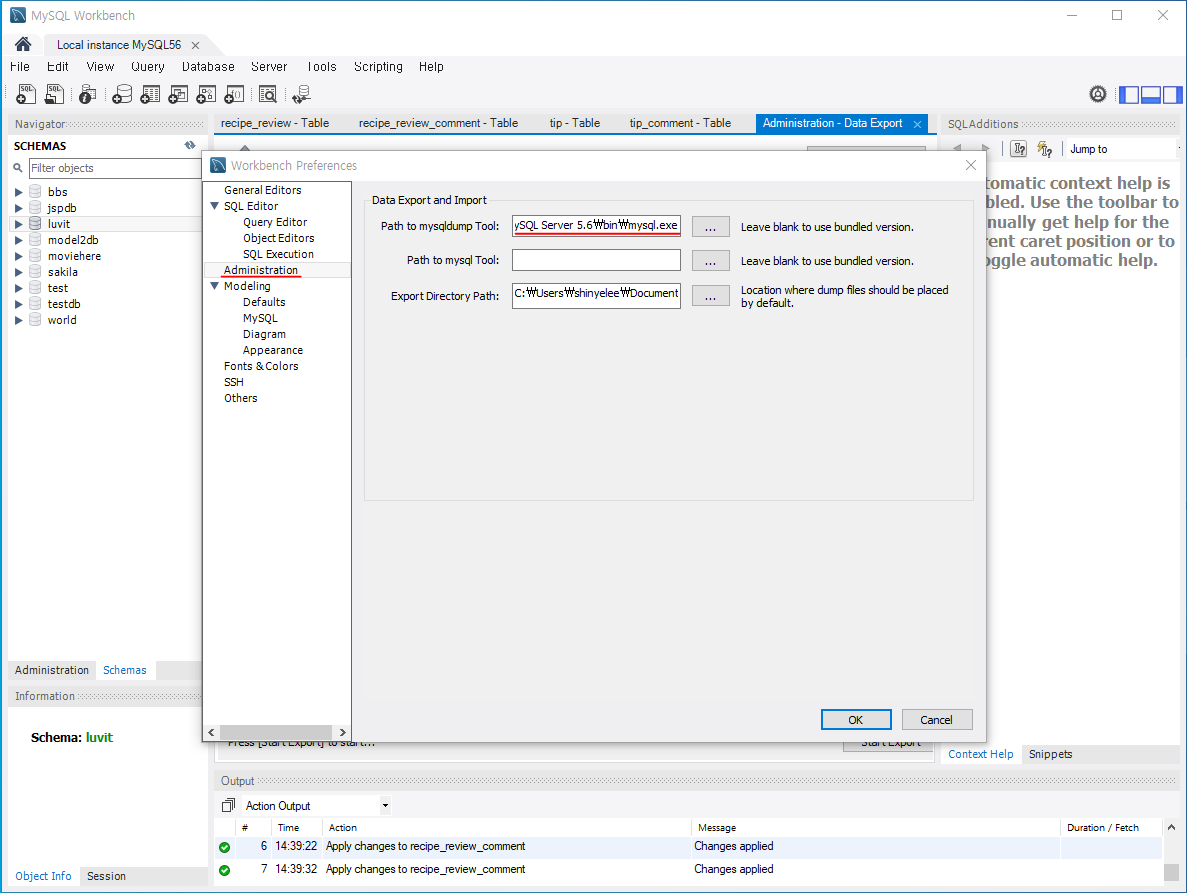The width and height of the screenshot is (1187, 893).
Task: Switch to the Administration navigator tab
Action: (x=51, y=670)
